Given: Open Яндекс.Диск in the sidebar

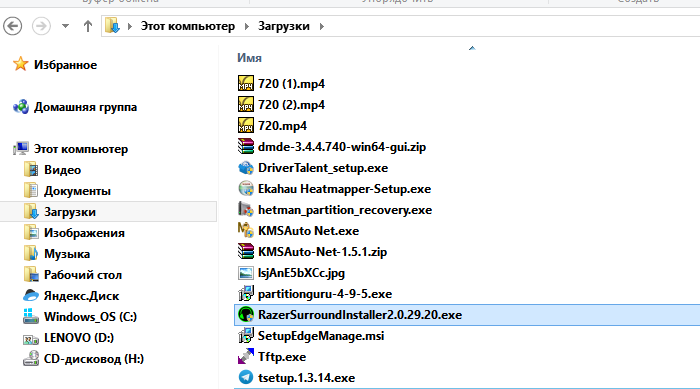Looking at the screenshot, I should point(81,296).
